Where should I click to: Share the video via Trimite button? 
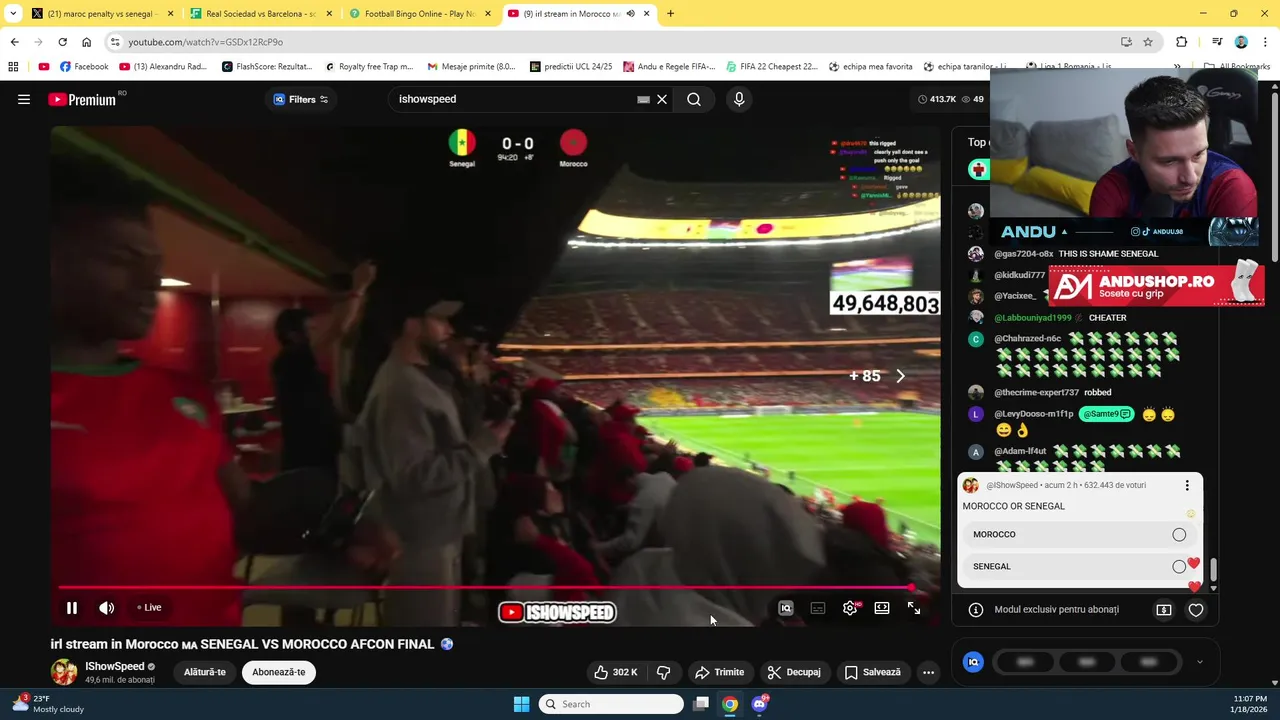(720, 672)
